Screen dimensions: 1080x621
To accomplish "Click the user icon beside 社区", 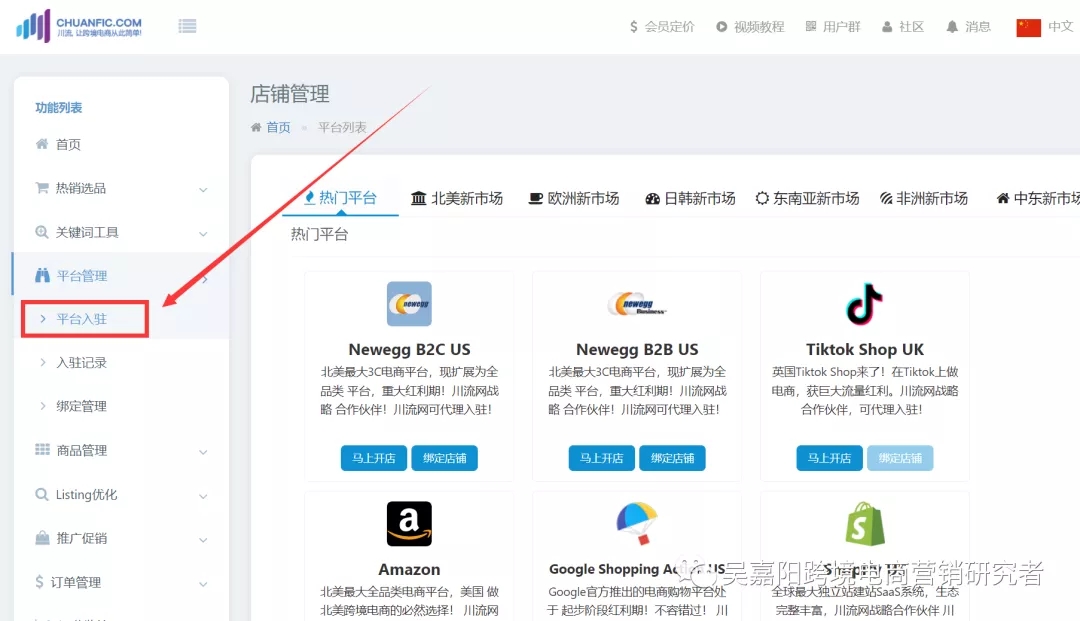I will (887, 27).
